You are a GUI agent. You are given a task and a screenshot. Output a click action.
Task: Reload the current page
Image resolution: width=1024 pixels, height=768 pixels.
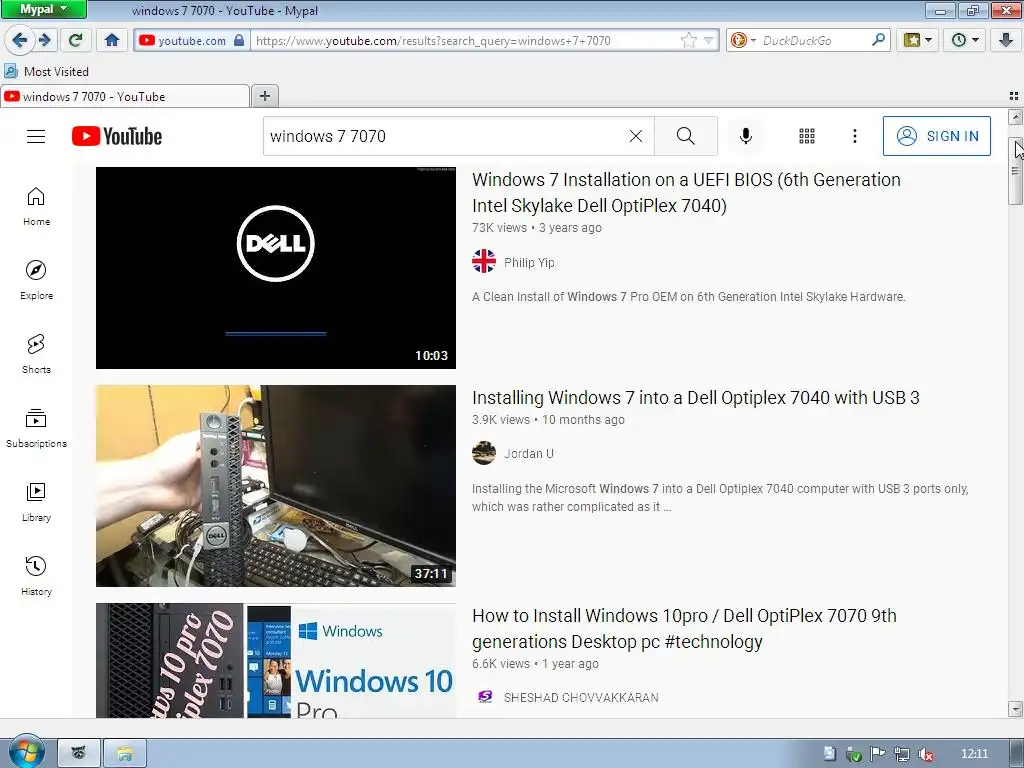[x=75, y=40]
